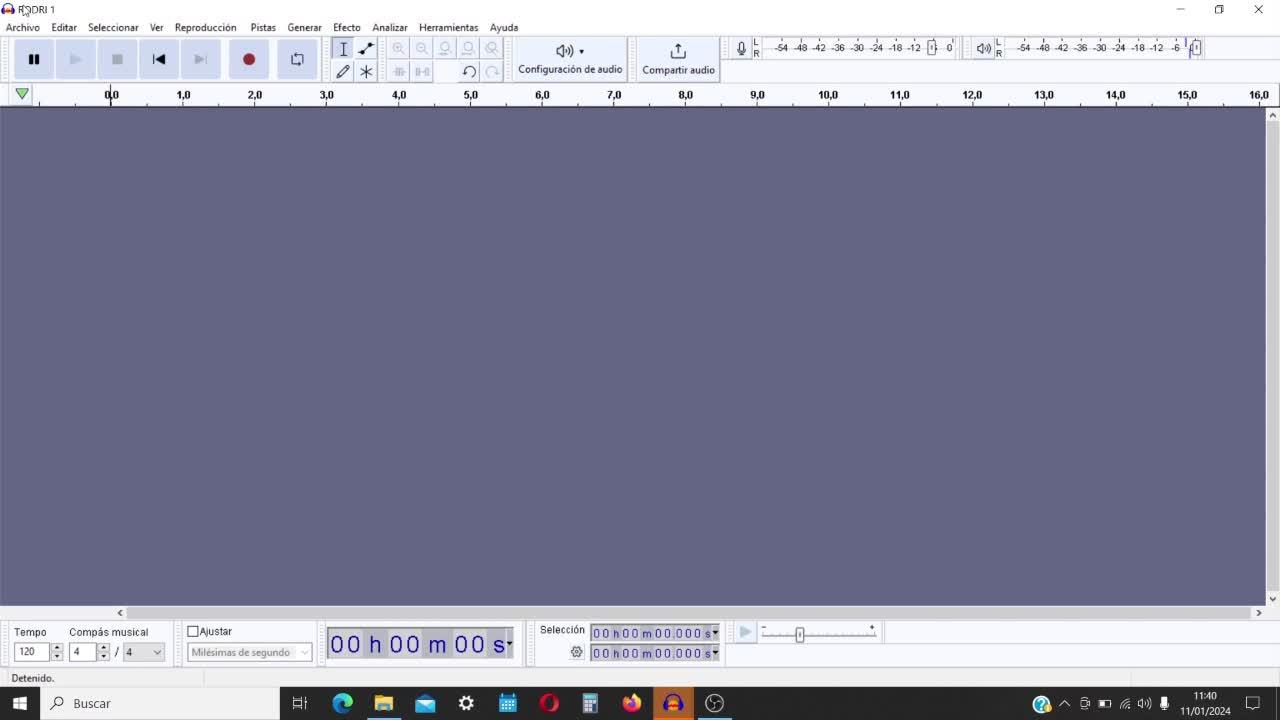Click Silence audio selection icon
This screenshot has width=1280, height=720.
click(422, 72)
